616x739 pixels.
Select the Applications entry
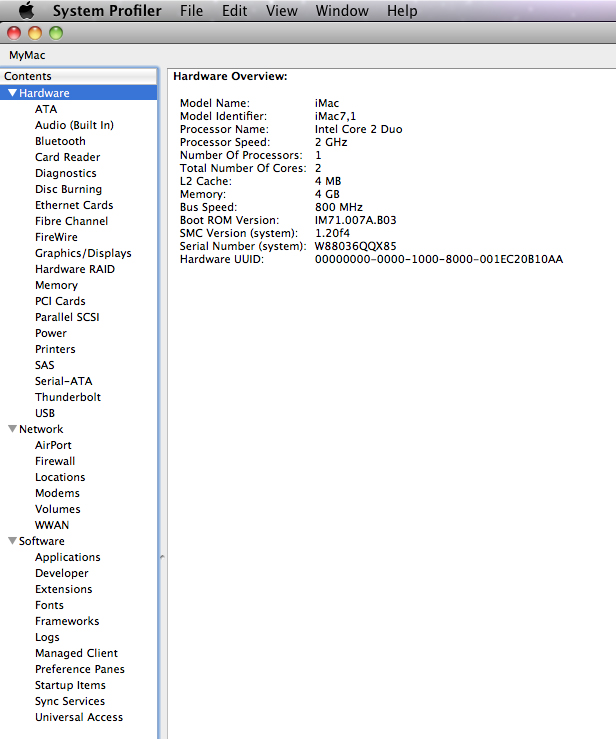pos(67,557)
